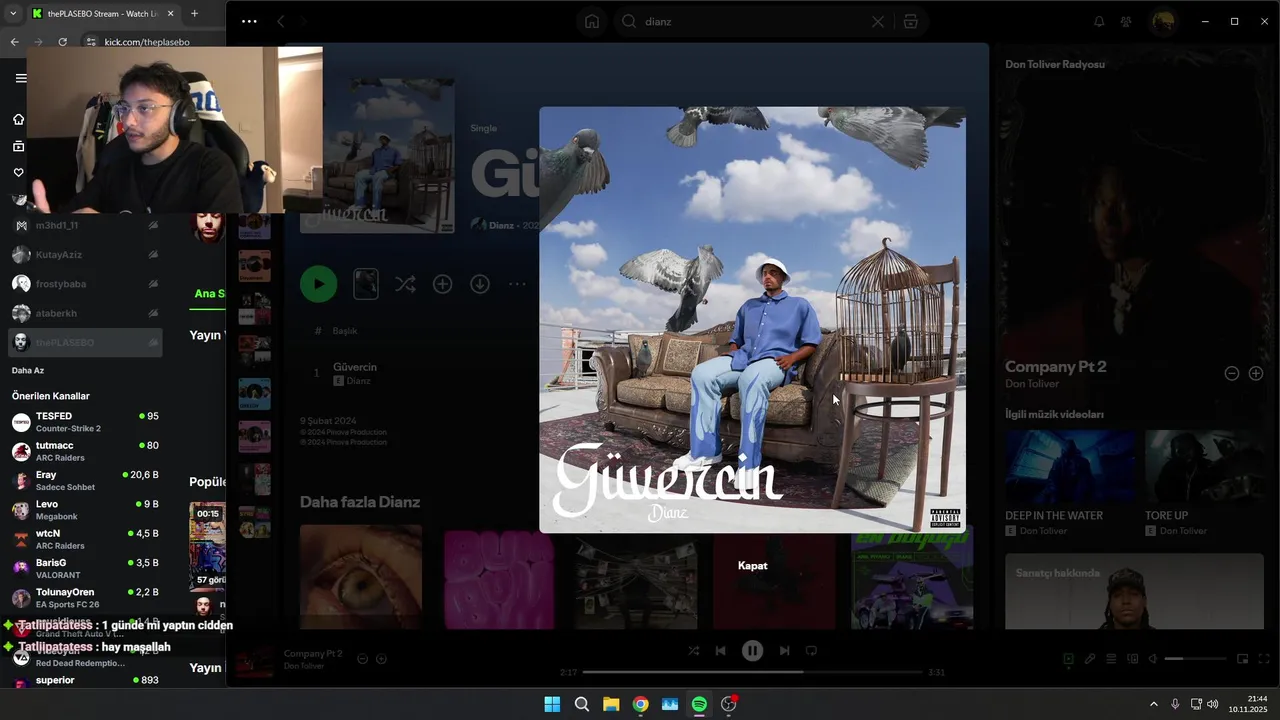This screenshot has height=720, width=1280.
Task: Open more options for Güvercin single
Action: coord(517,285)
